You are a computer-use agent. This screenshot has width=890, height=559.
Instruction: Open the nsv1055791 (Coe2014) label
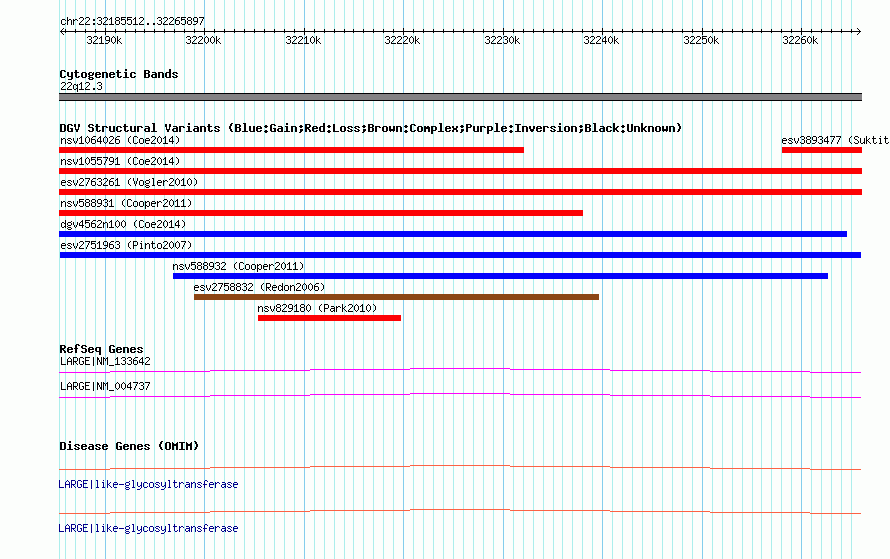tap(120, 161)
